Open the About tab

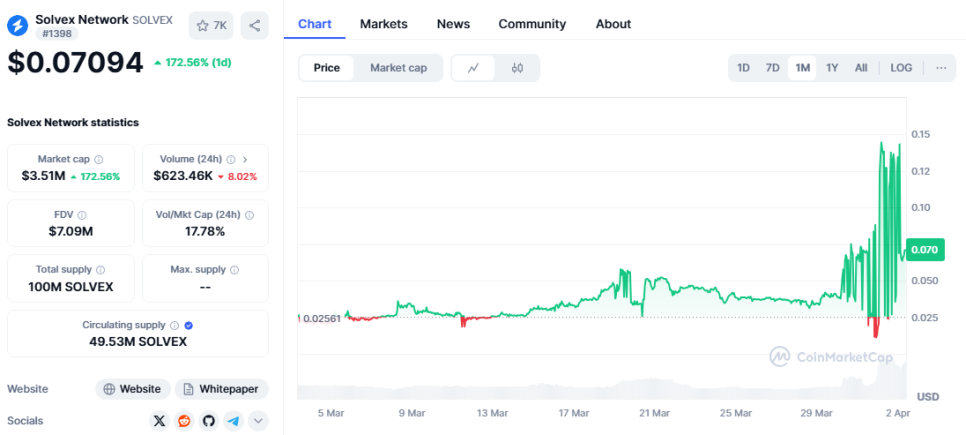[x=614, y=24]
